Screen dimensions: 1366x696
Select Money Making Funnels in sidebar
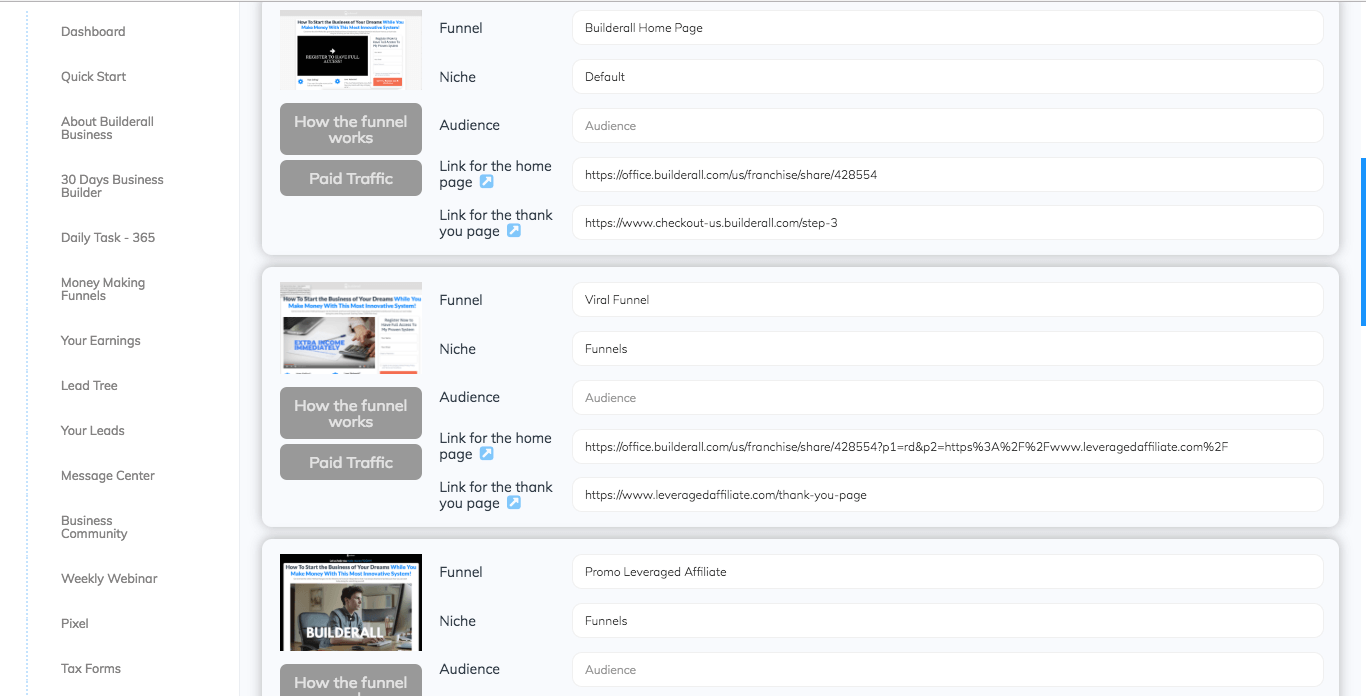(103, 289)
